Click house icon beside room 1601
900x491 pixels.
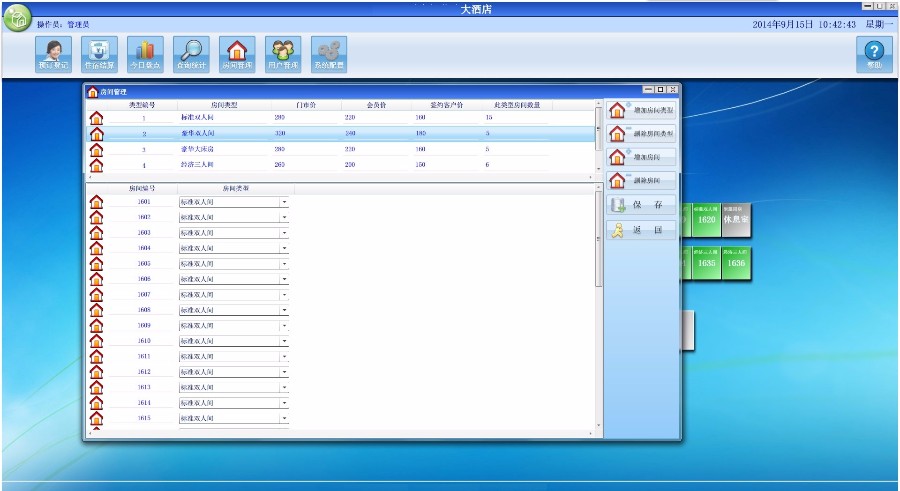pyautogui.click(x=96, y=202)
